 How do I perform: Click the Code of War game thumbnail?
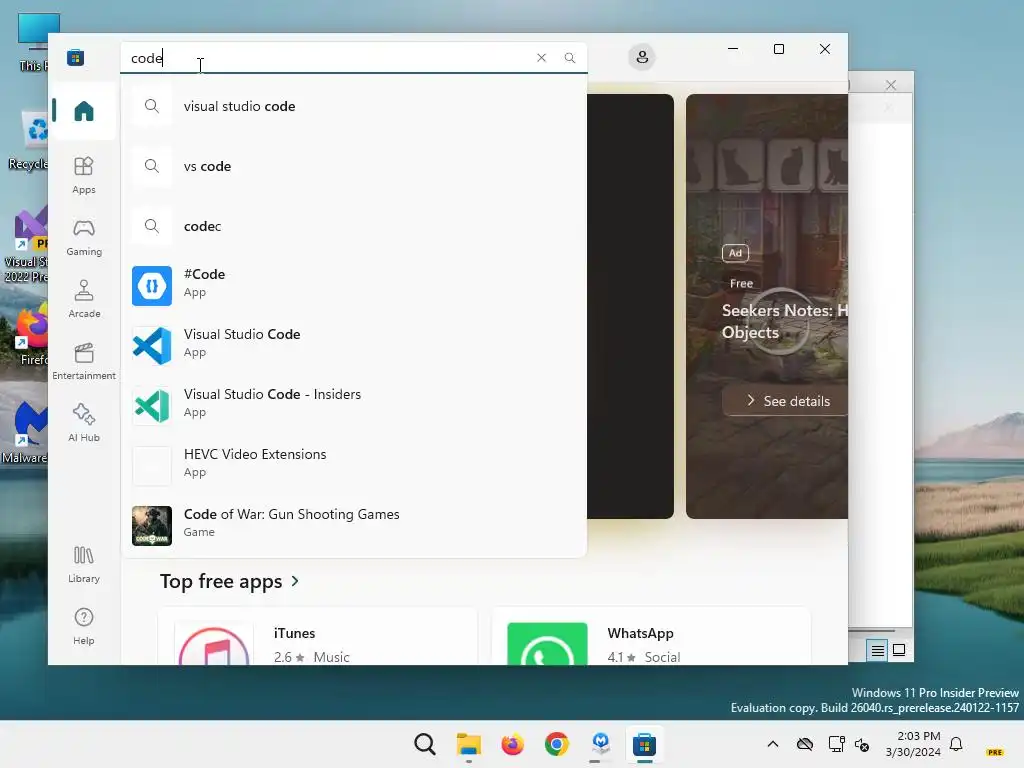152,526
